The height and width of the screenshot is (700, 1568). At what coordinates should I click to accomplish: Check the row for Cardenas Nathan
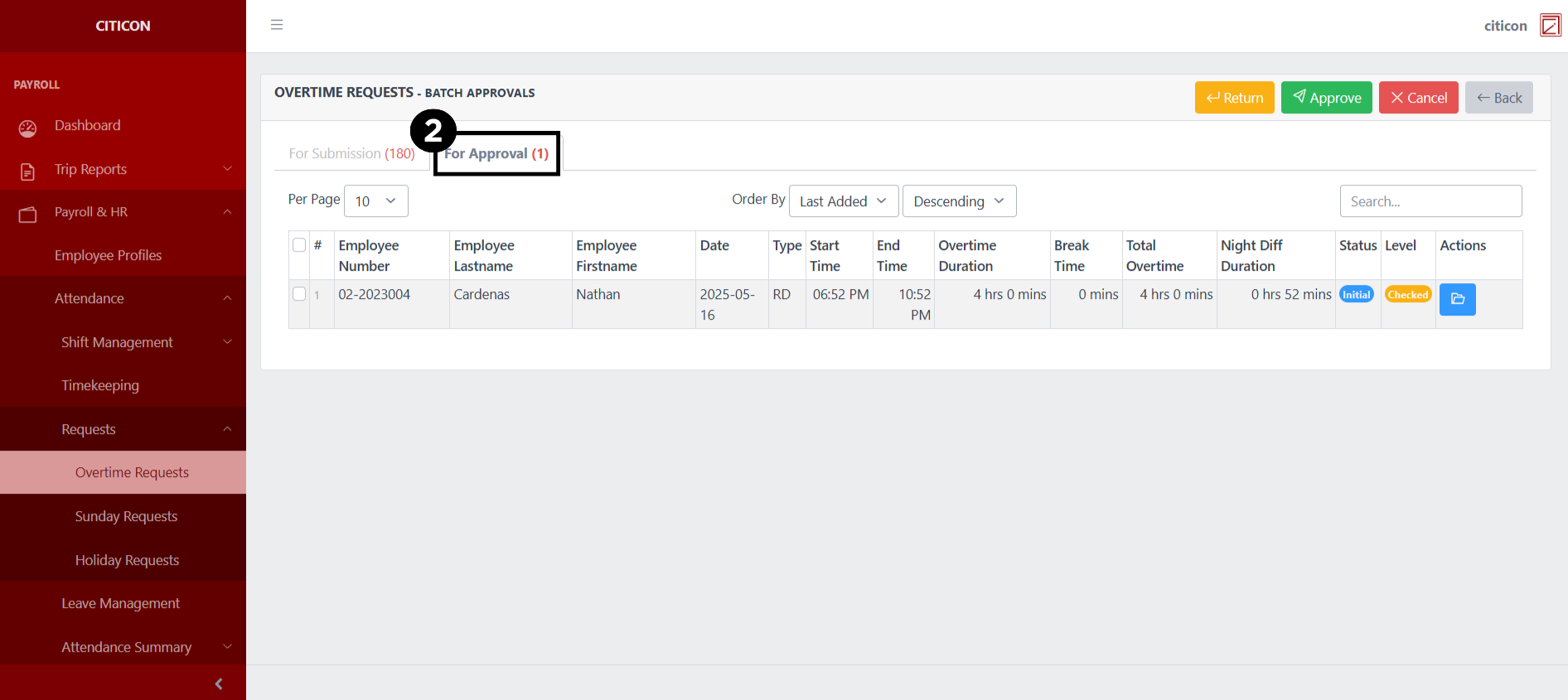(x=299, y=294)
